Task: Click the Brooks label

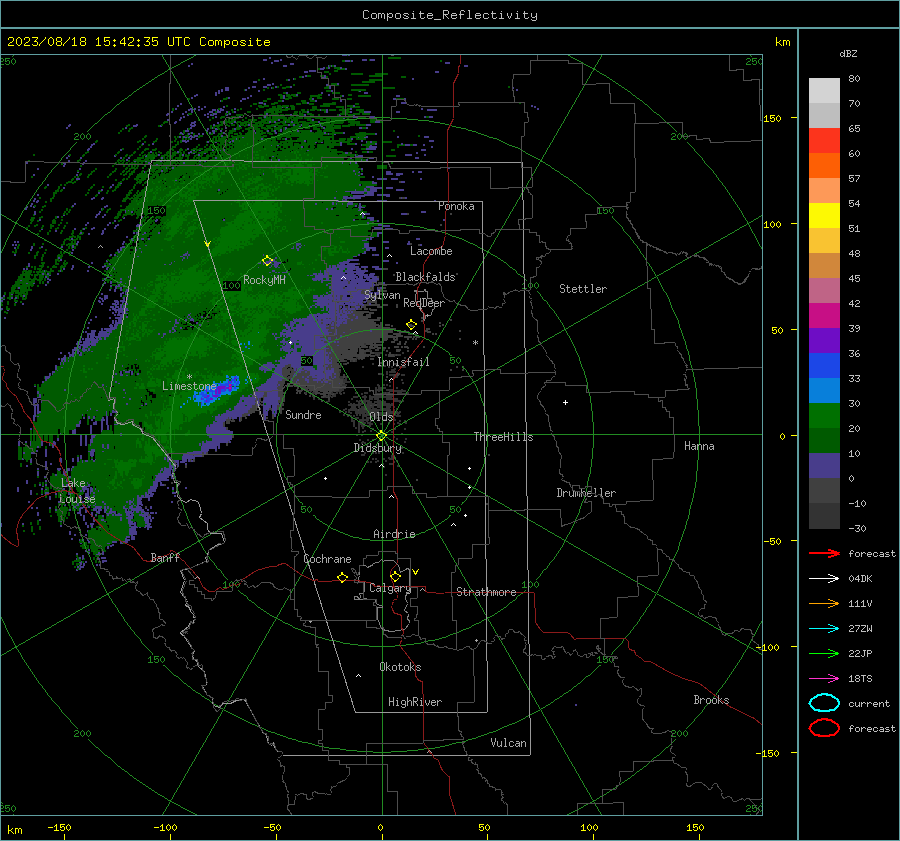Action: 711,699
